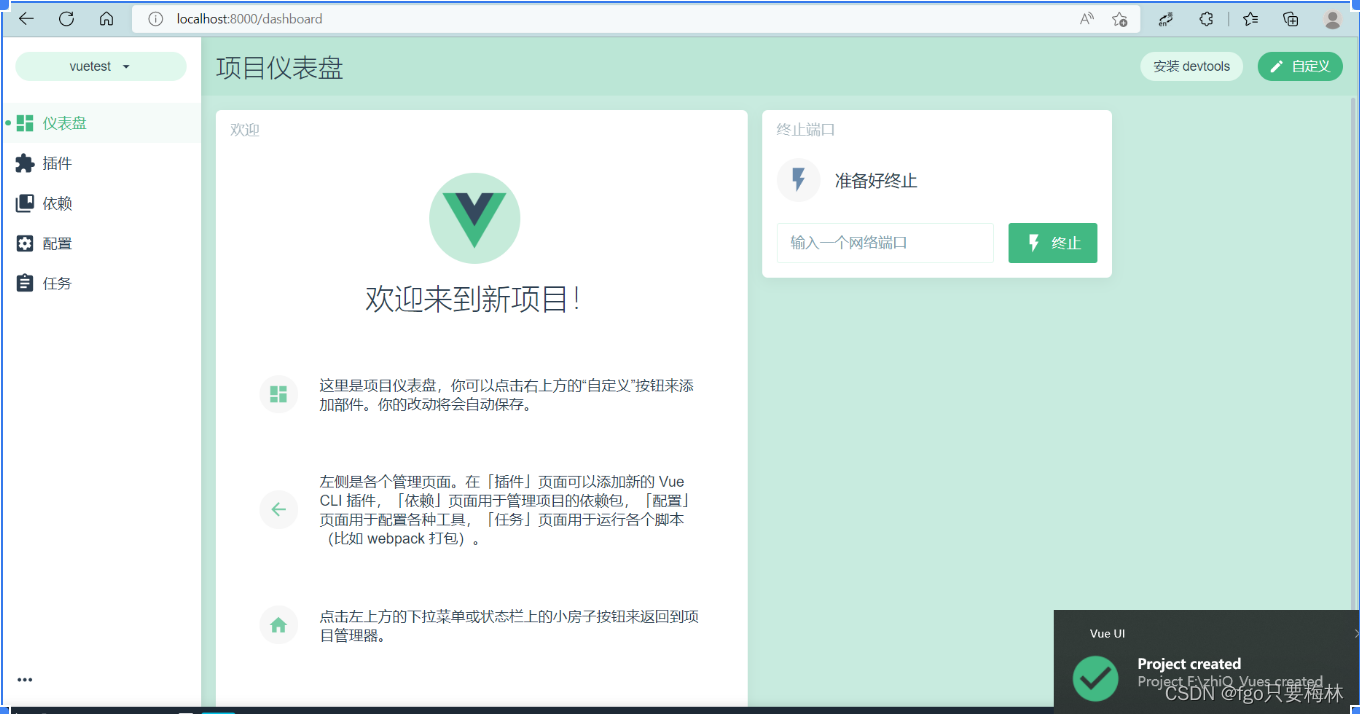Click the clipboard icon beside 任务

click(25, 283)
